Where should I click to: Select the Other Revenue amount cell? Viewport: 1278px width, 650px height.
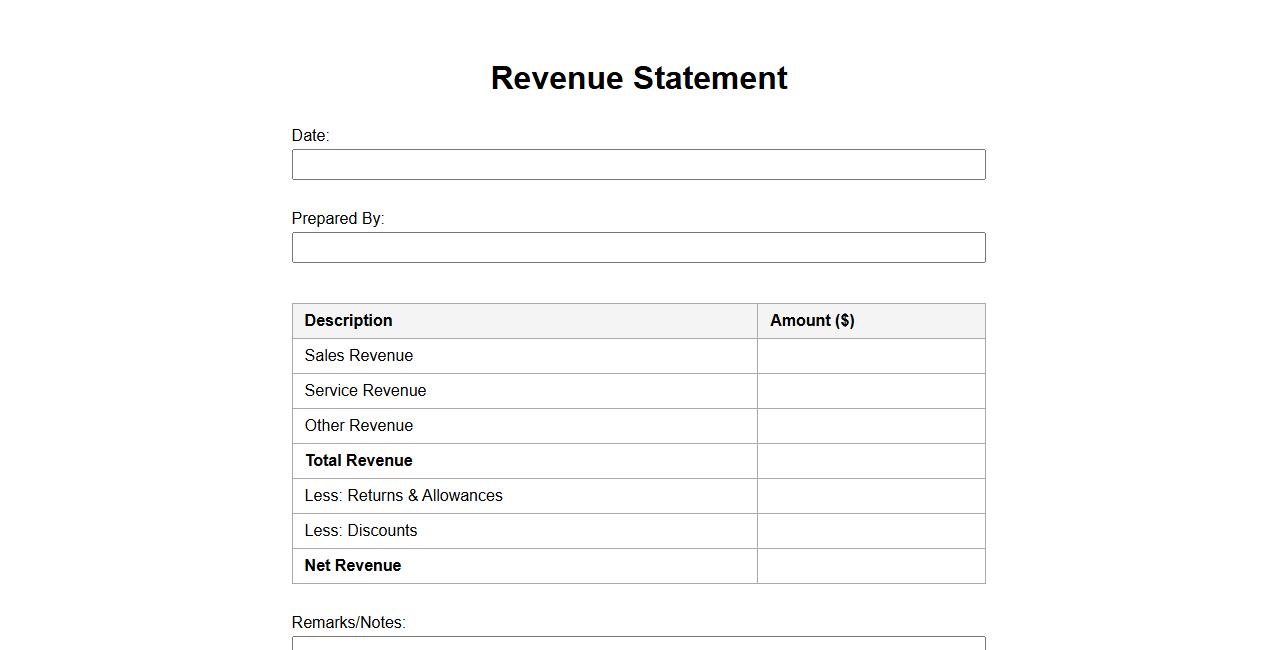click(x=870, y=426)
